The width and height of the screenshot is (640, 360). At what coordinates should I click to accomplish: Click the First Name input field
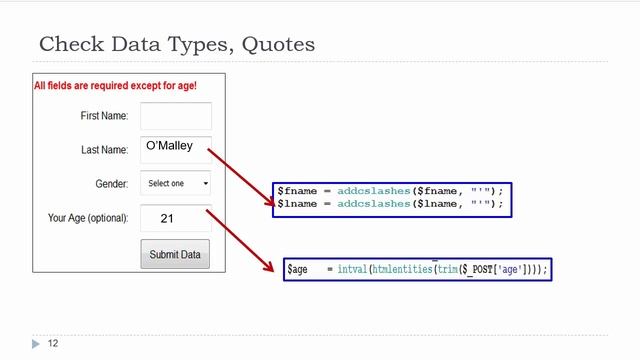click(176, 116)
